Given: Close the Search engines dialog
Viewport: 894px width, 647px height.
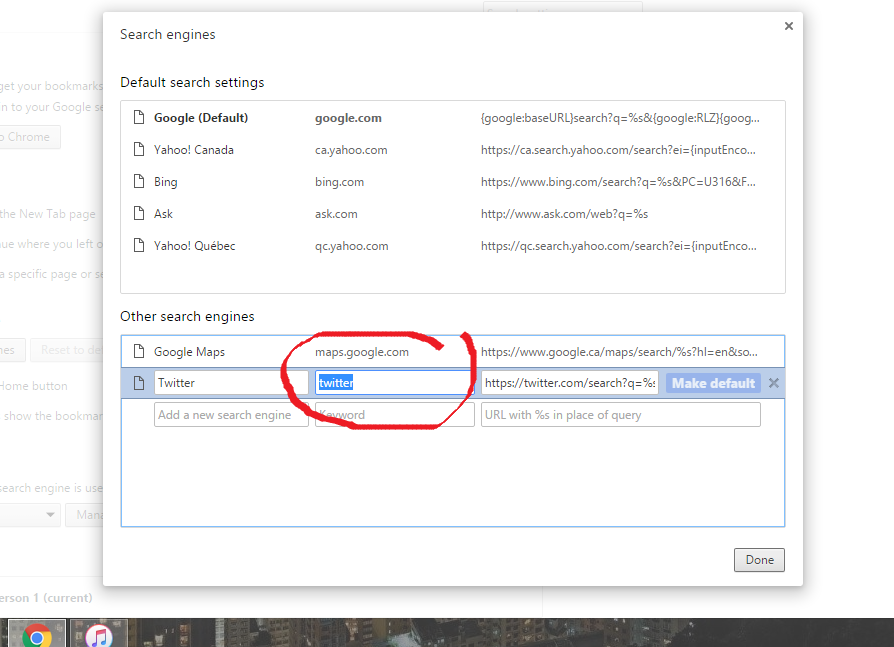Looking at the screenshot, I should pyautogui.click(x=789, y=26).
